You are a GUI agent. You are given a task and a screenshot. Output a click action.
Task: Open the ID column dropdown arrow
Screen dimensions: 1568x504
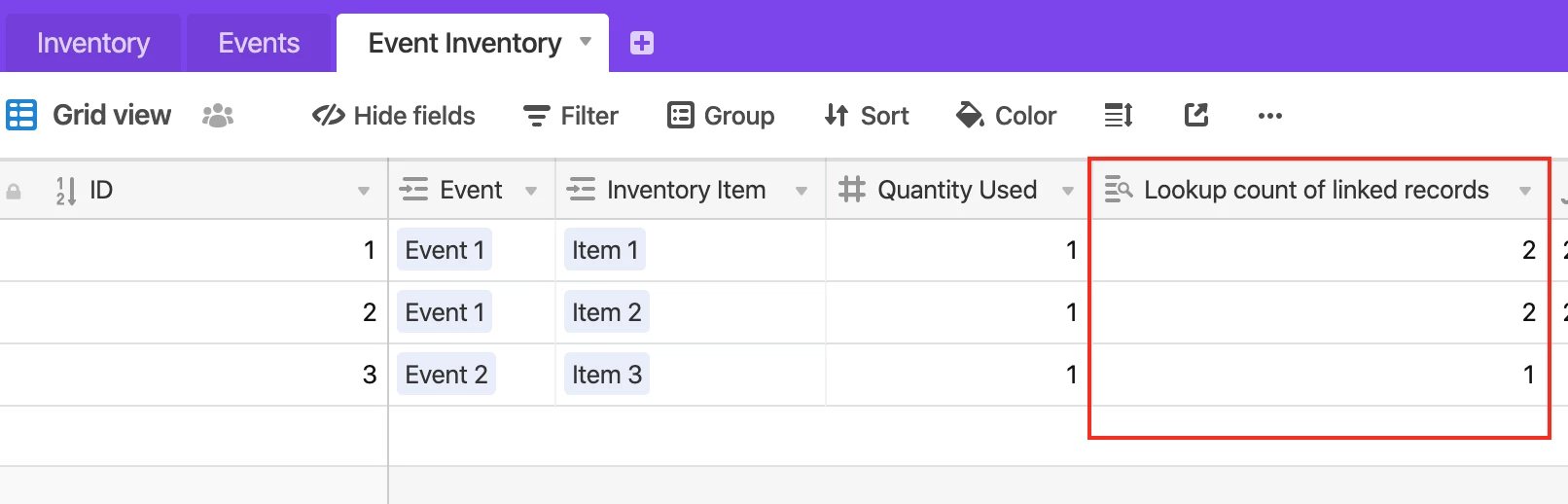coord(364,191)
